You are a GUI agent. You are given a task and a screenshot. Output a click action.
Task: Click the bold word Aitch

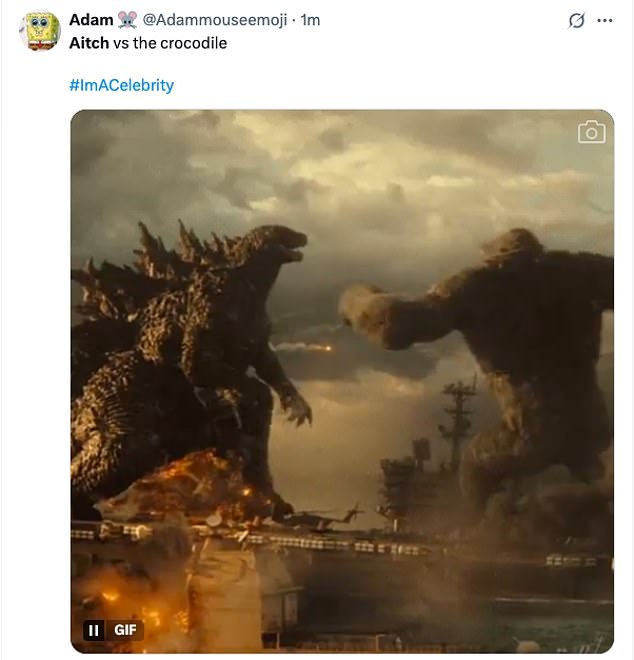point(89,43)
